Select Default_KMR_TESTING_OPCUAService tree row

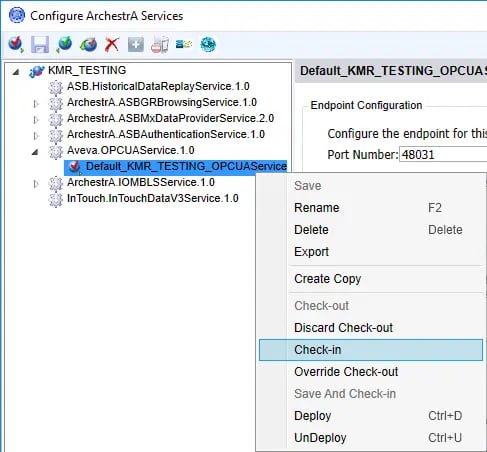click(x=176, y=167)
